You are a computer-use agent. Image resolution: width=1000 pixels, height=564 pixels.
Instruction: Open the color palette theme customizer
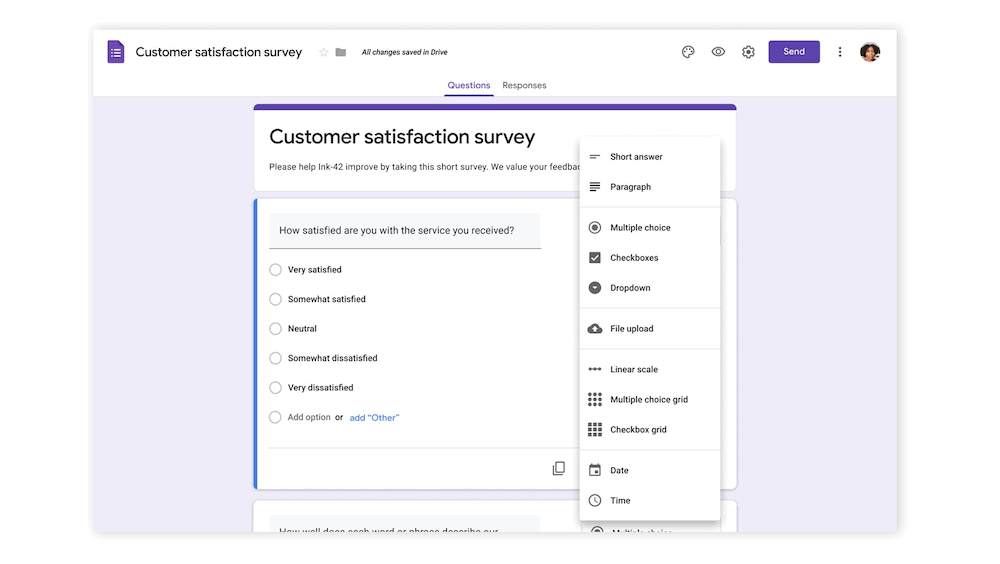coord(688,52)
